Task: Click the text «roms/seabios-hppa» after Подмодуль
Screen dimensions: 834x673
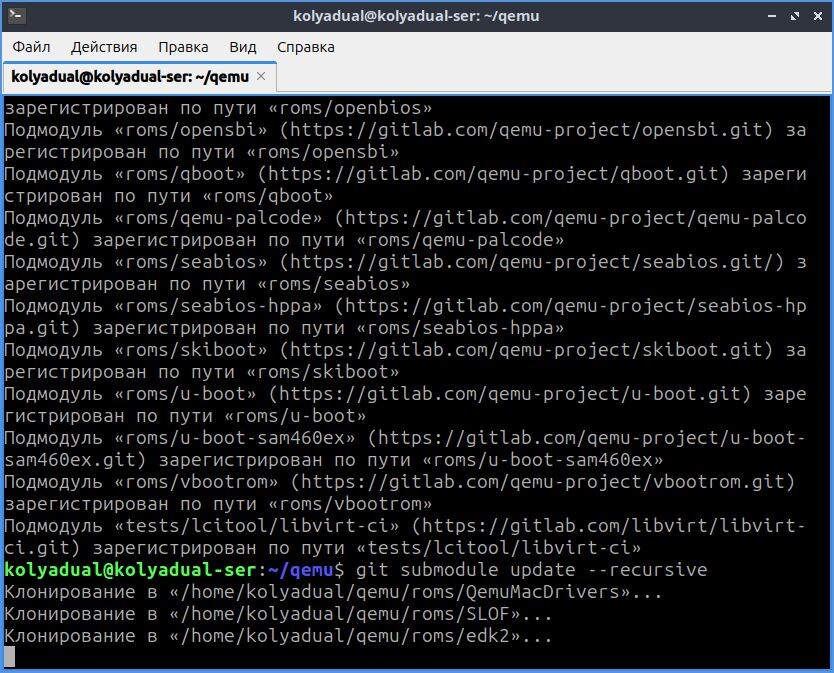Action: [x=218, y=306]
